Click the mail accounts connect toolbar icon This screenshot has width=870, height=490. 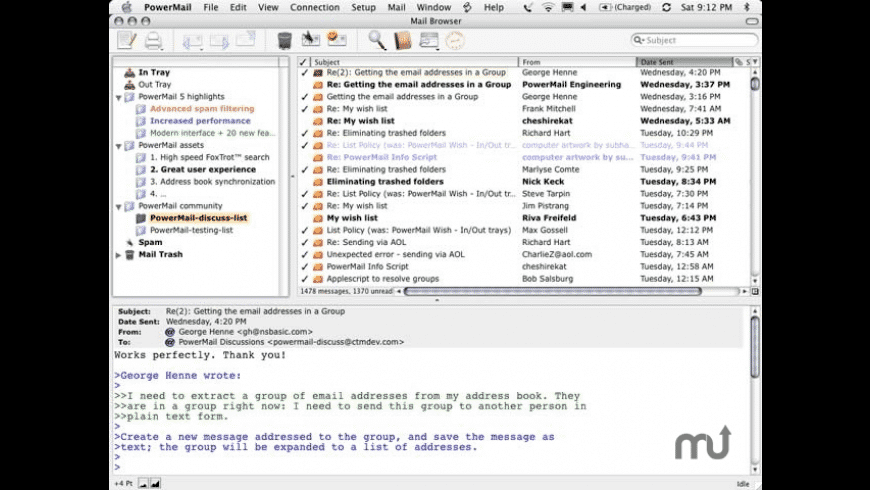pos(428,41)
